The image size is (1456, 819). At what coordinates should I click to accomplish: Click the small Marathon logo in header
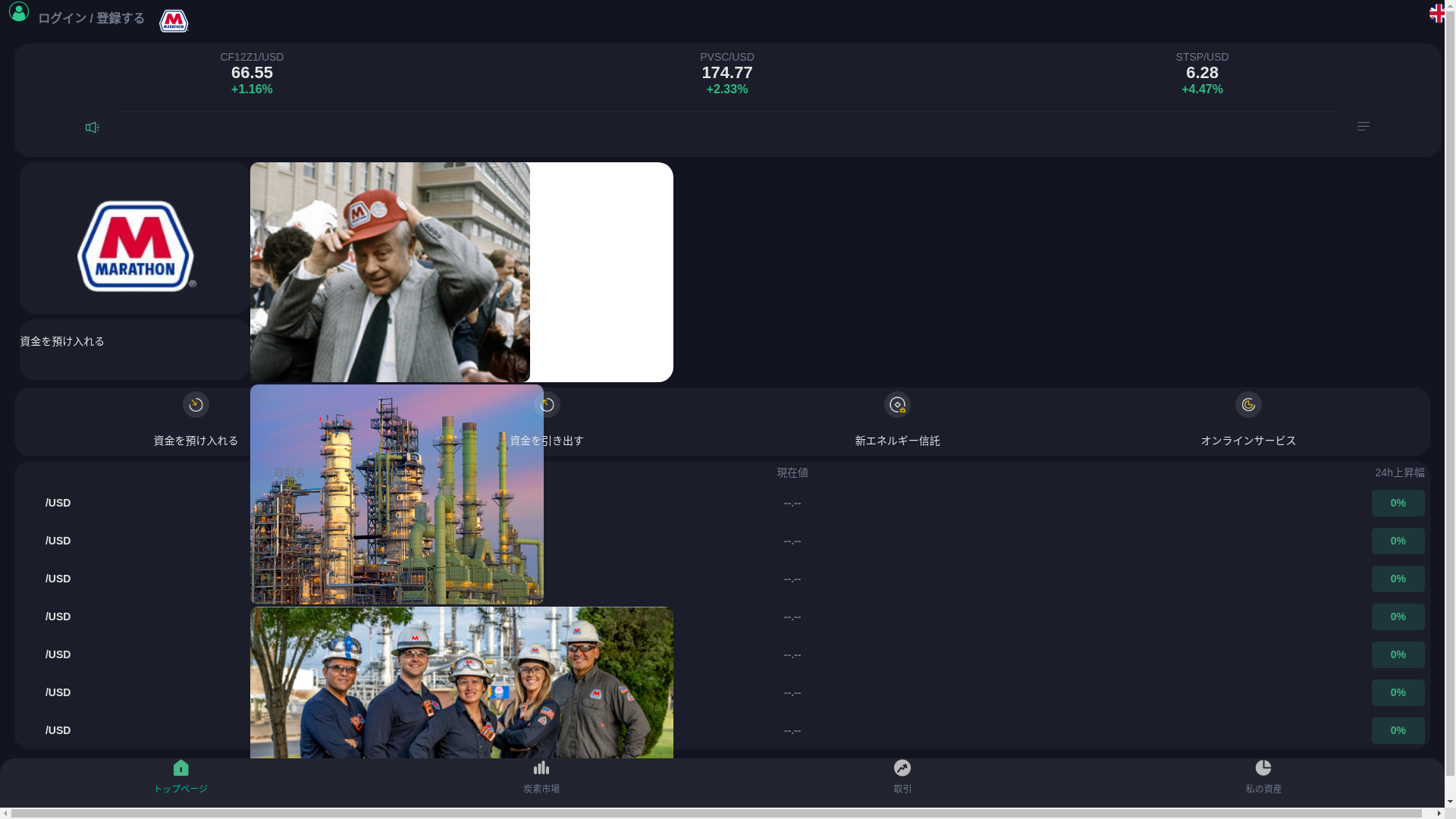click(x=174, y=21)
